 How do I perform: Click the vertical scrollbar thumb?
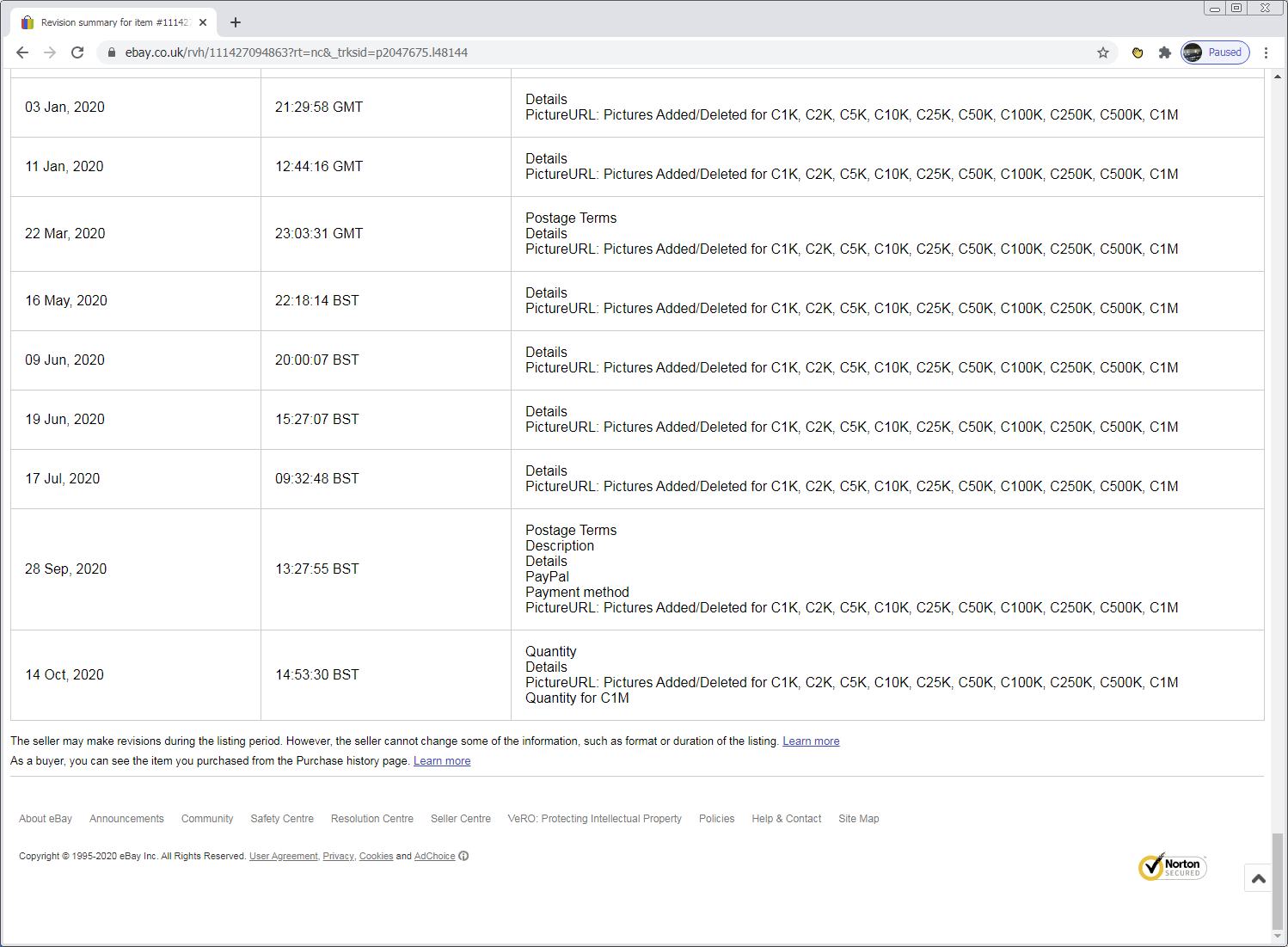coord(1277,880)
